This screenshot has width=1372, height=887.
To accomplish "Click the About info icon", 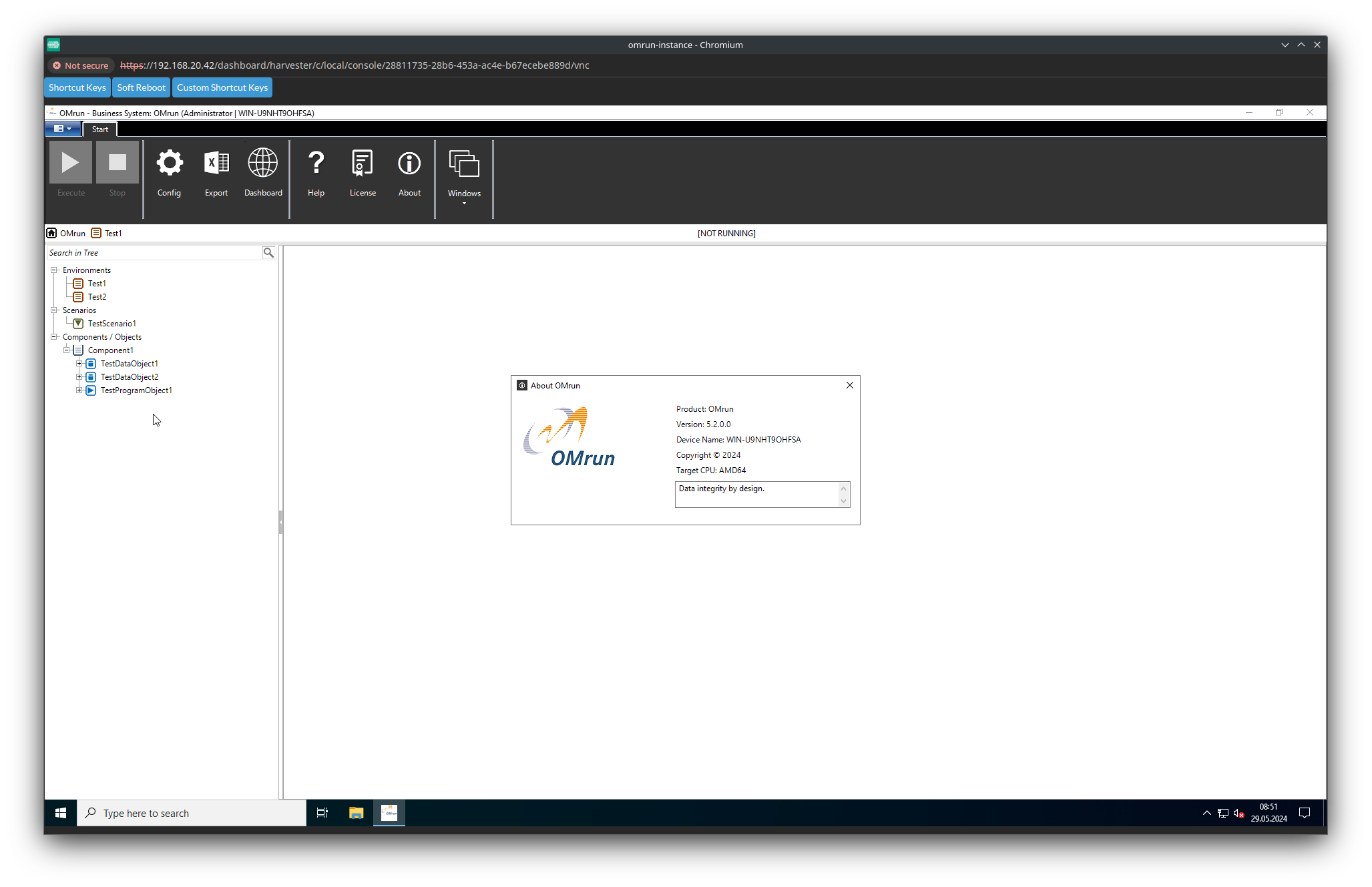I will (x=409, y=164).
